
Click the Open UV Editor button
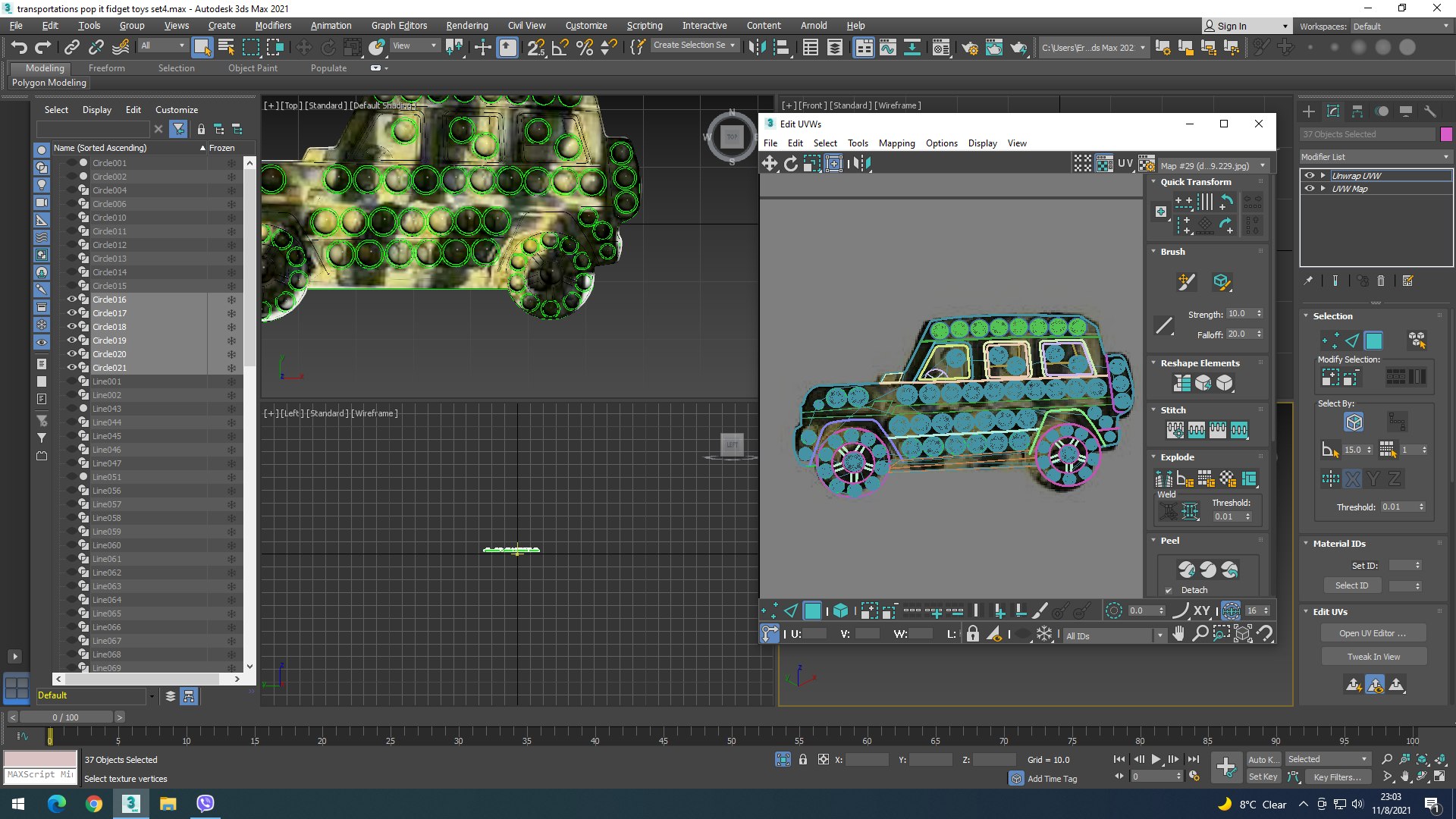pos(1373,633)
